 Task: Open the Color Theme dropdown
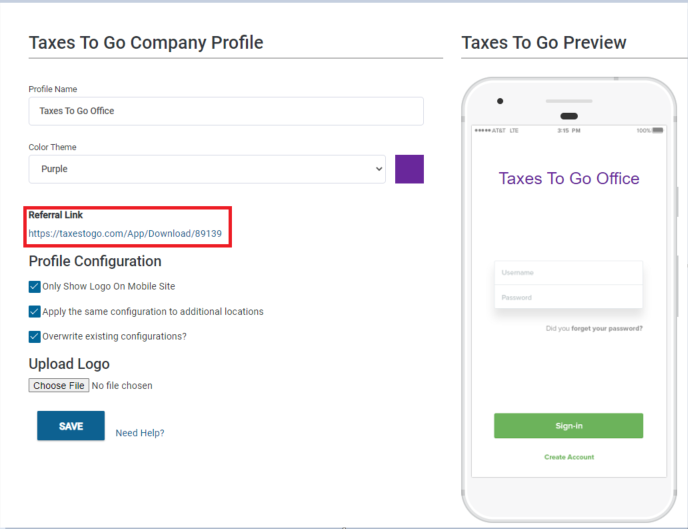[x=207, y=169]
